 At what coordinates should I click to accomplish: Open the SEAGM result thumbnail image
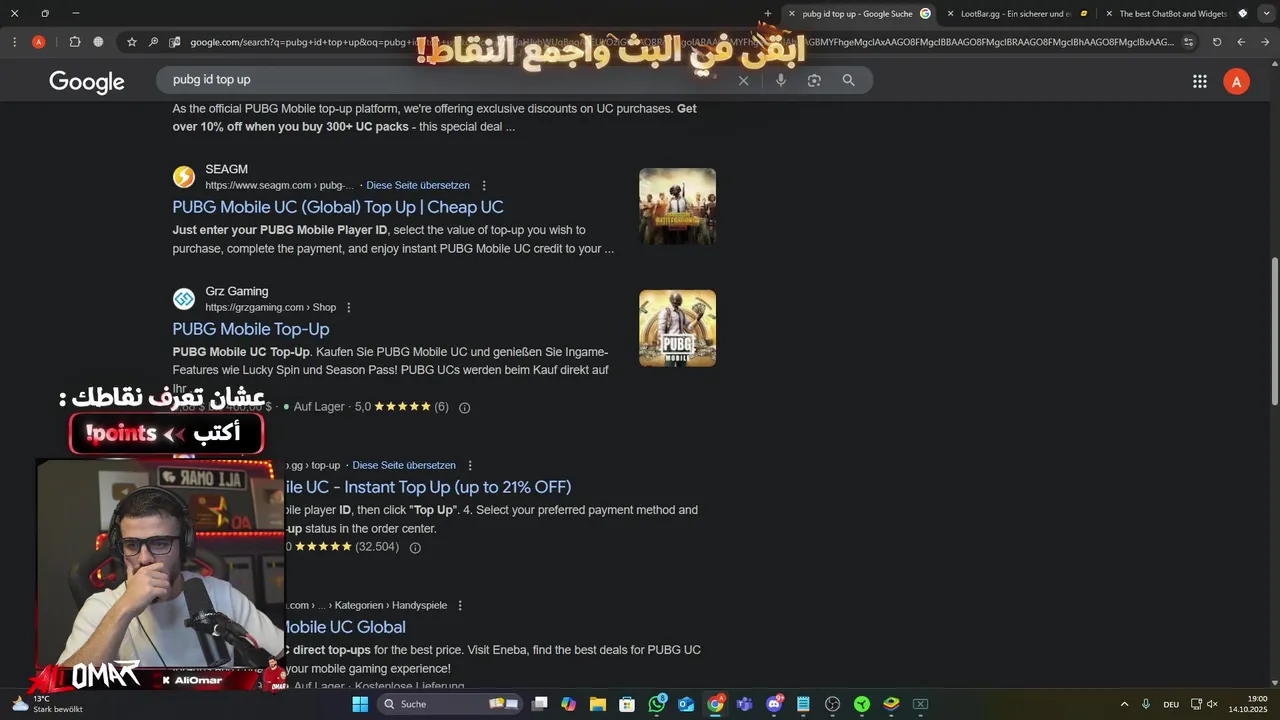click(677, 206)
